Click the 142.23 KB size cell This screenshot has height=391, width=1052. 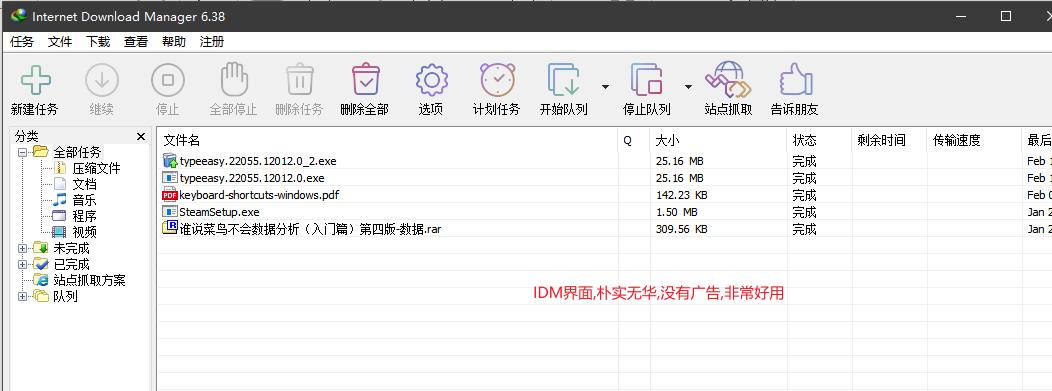[681, 195]
